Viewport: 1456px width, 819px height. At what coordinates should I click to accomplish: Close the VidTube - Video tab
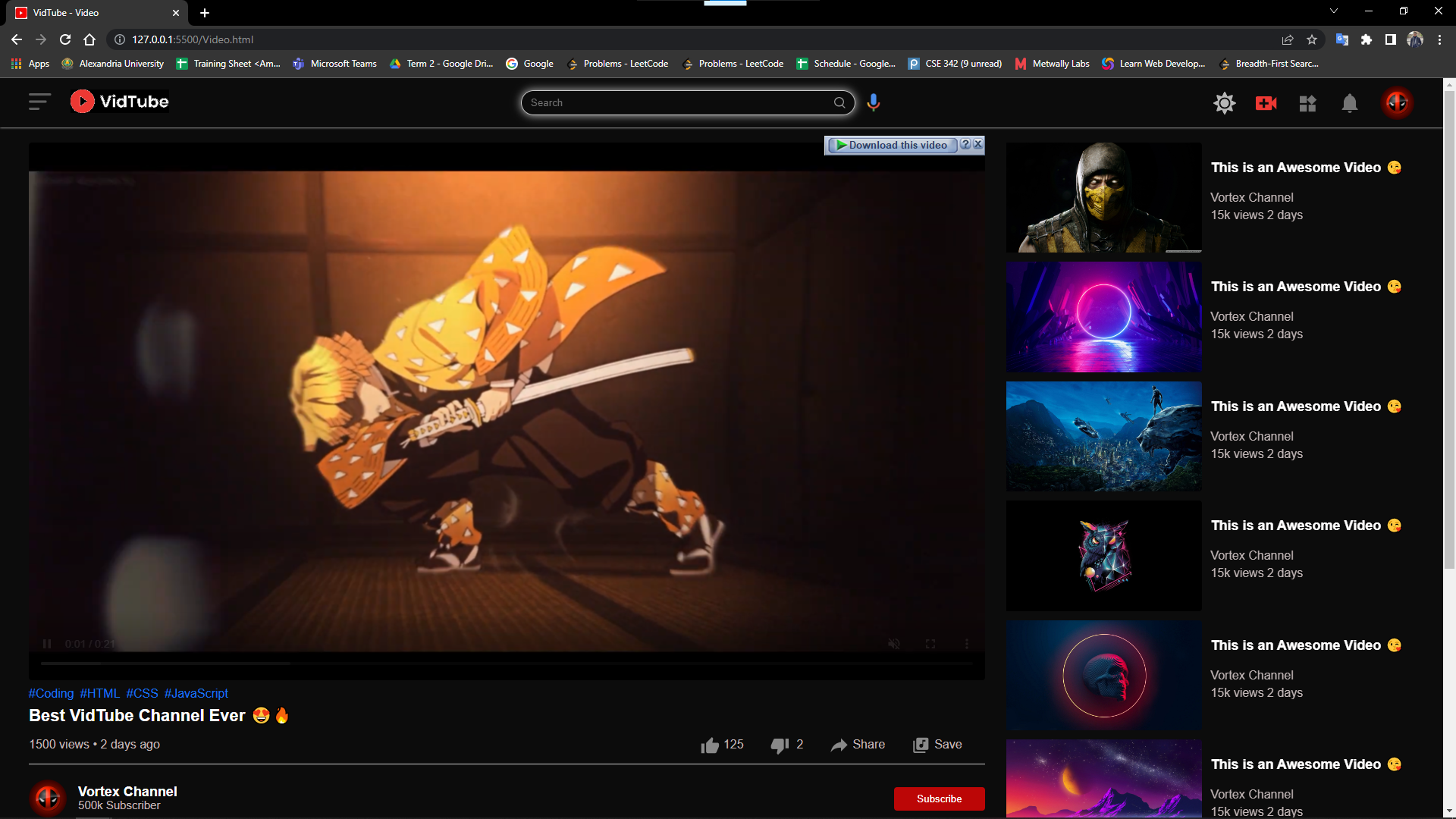pos(176,13)
